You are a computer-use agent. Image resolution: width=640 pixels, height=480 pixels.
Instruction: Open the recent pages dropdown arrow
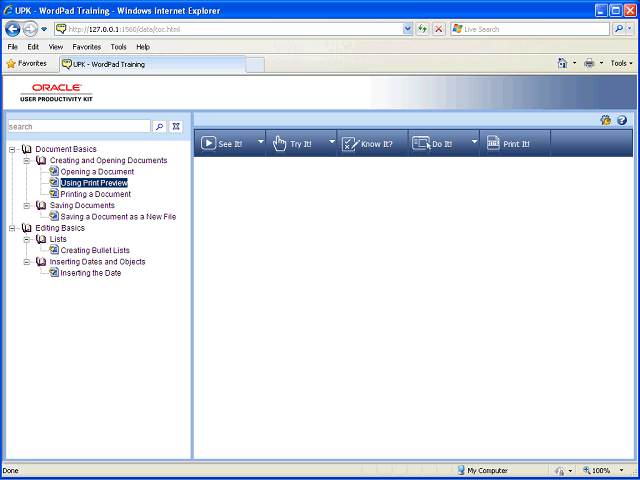44,29
